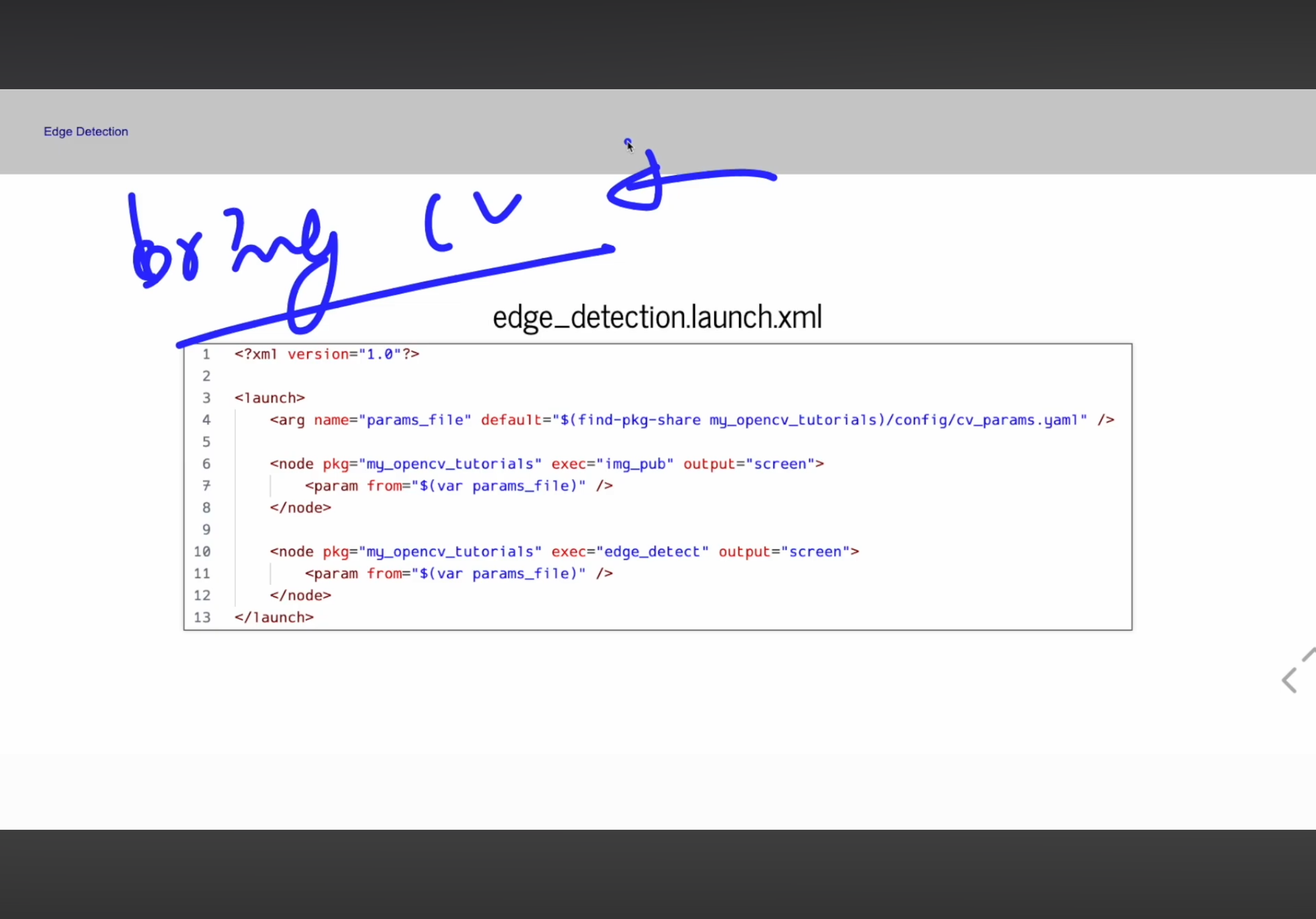Viewport: 1316px width, 919px height.
Task: Click the closing node tag on line 8
Action: (300, 507)
